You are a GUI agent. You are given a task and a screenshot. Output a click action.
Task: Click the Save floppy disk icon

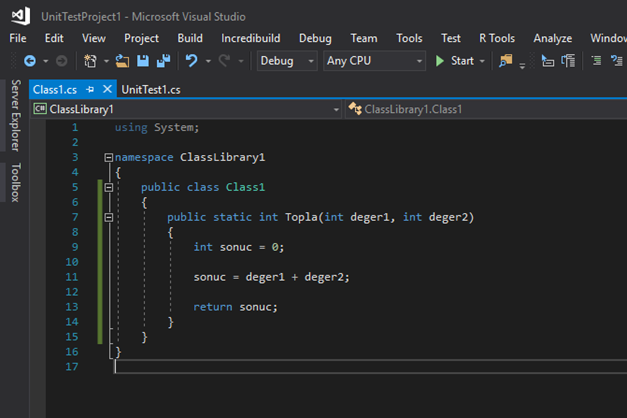pyautogui.click(x=144, y=61)
